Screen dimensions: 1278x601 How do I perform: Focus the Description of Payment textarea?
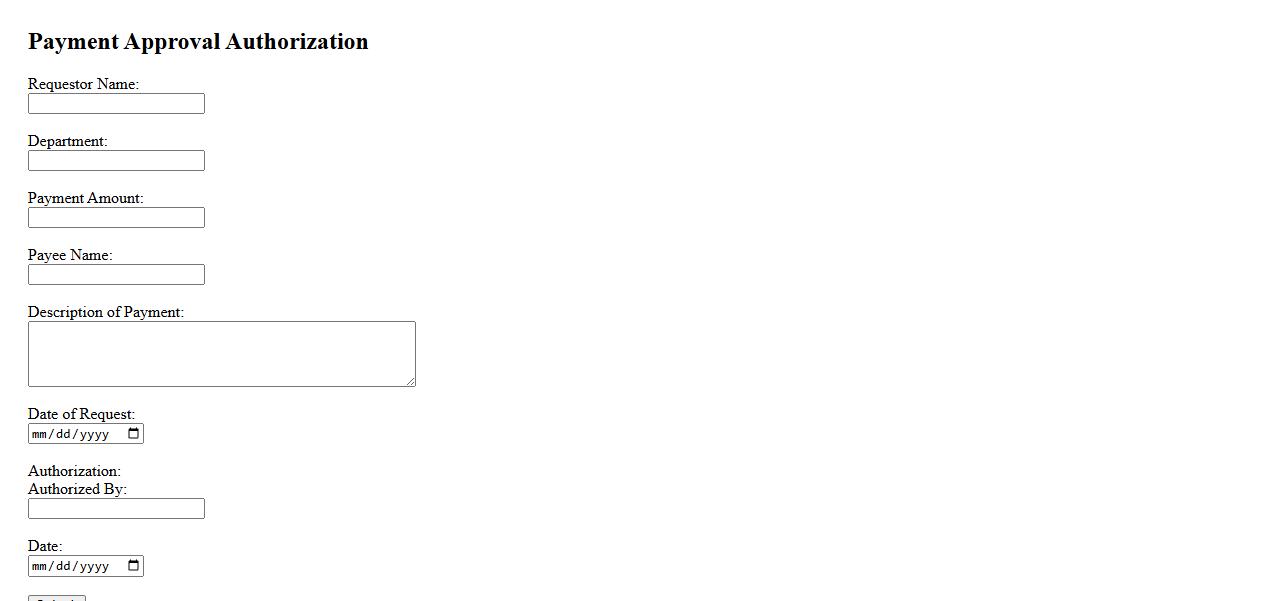(221, 353)
